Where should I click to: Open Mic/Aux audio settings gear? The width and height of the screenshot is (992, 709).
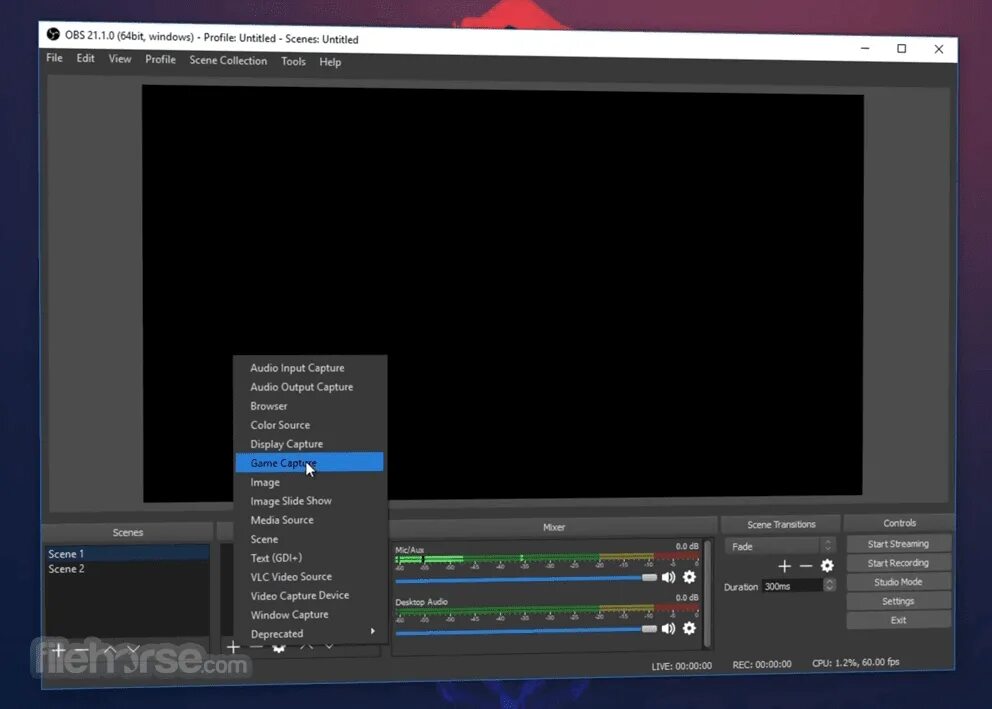pos(690,577)
